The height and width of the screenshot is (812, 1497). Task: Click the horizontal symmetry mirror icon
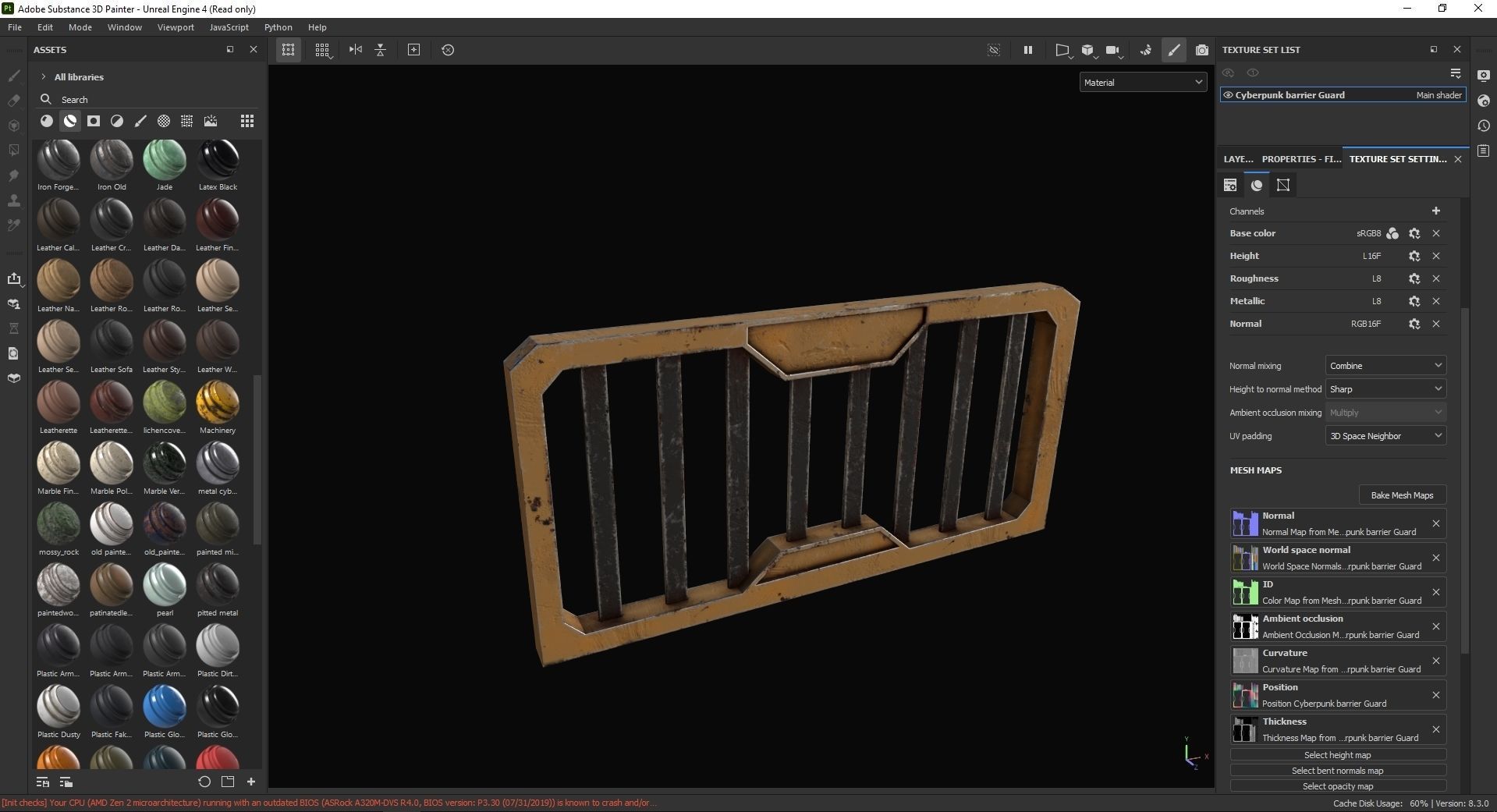(356, 50)
